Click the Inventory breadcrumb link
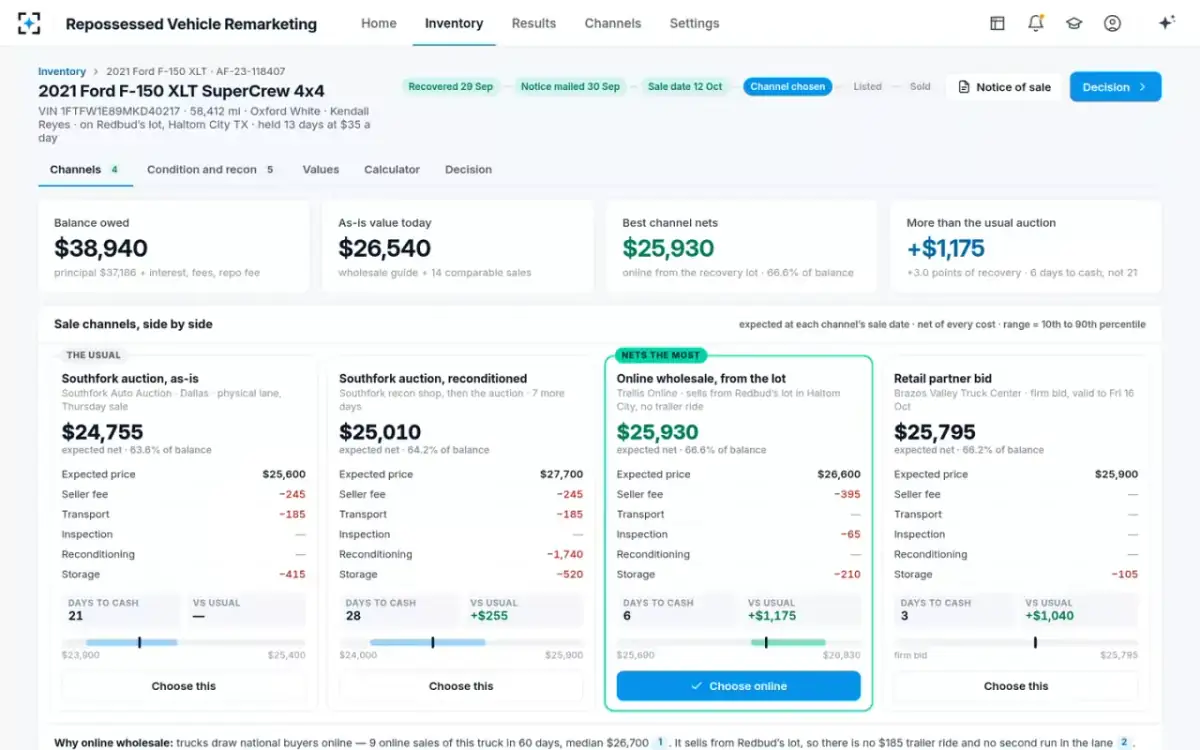Viewport: 1200px width, 750px height. click(x=62, y=72)
